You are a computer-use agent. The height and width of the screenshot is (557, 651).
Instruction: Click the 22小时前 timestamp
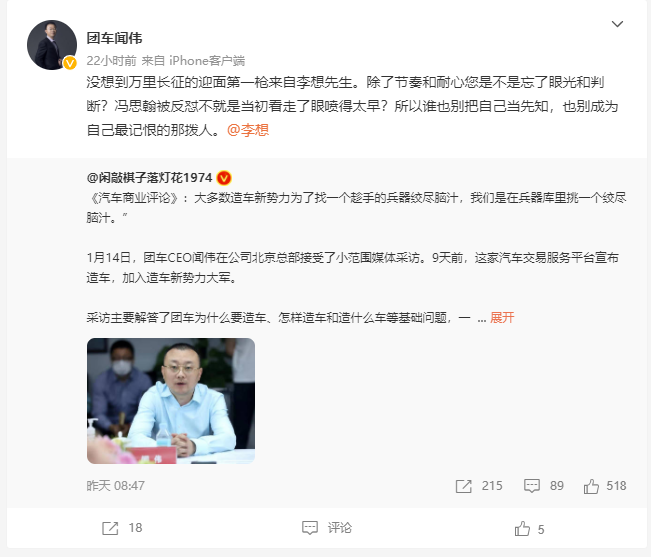[x=111, y=61]
